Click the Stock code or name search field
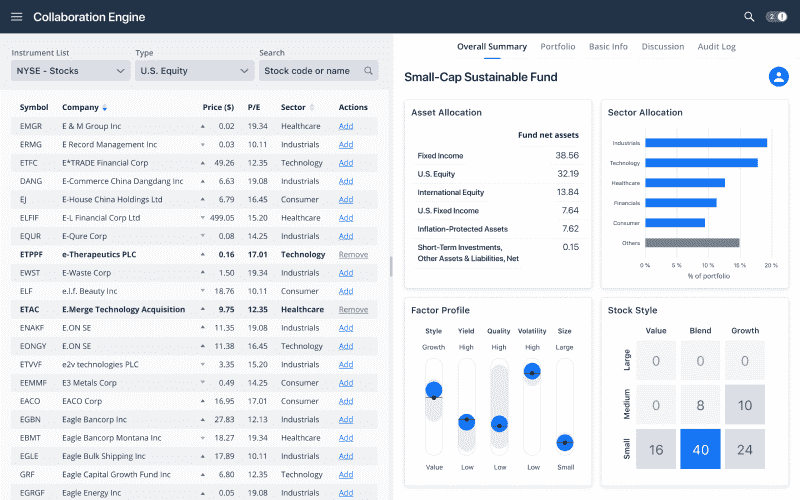 (x=310, y=71)
